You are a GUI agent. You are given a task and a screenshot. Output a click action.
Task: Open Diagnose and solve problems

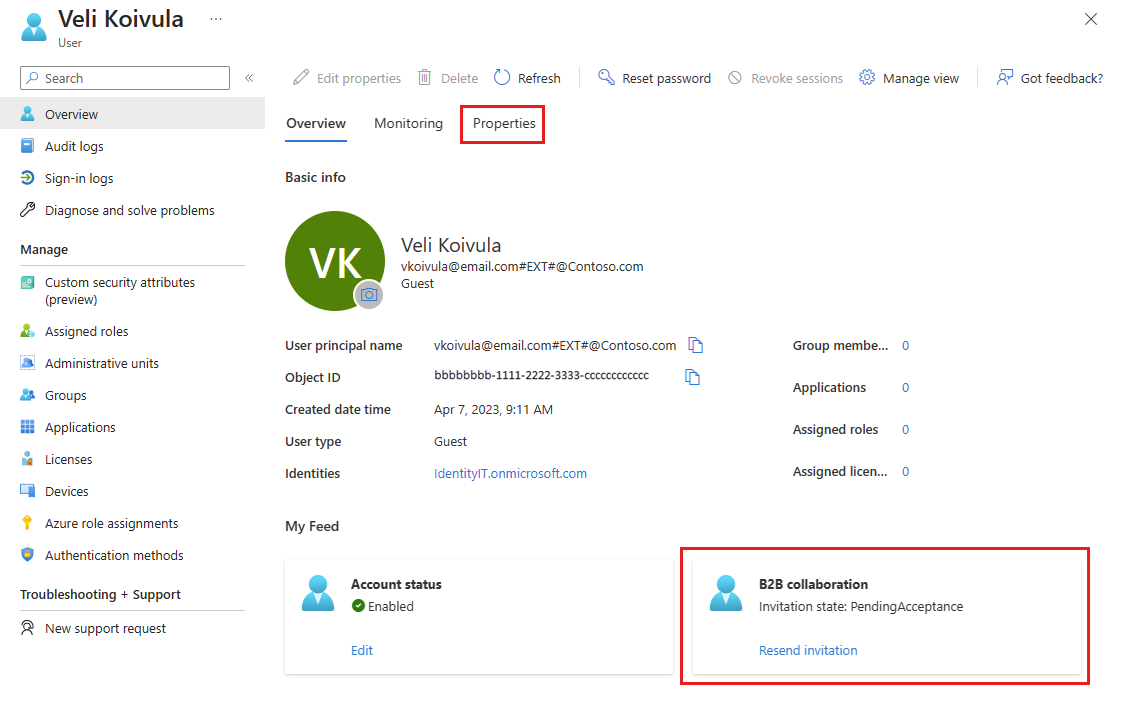128,209
